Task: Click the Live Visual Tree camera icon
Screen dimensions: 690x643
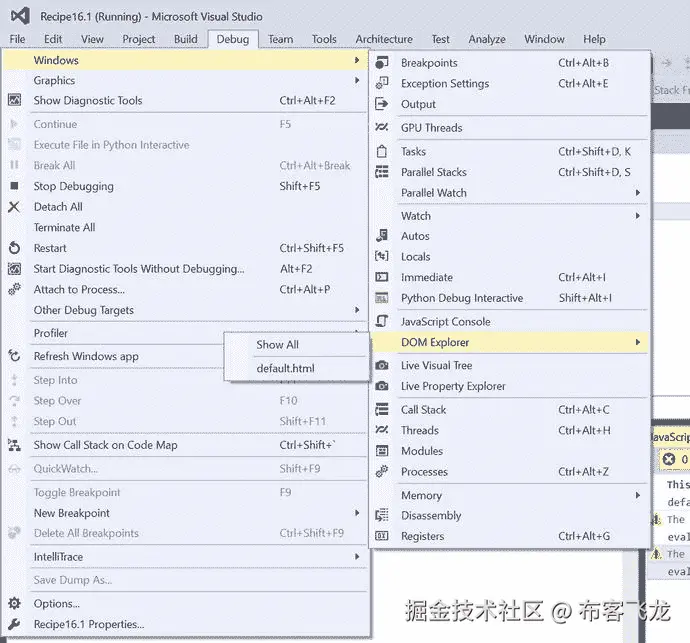Action: point(382,365)
